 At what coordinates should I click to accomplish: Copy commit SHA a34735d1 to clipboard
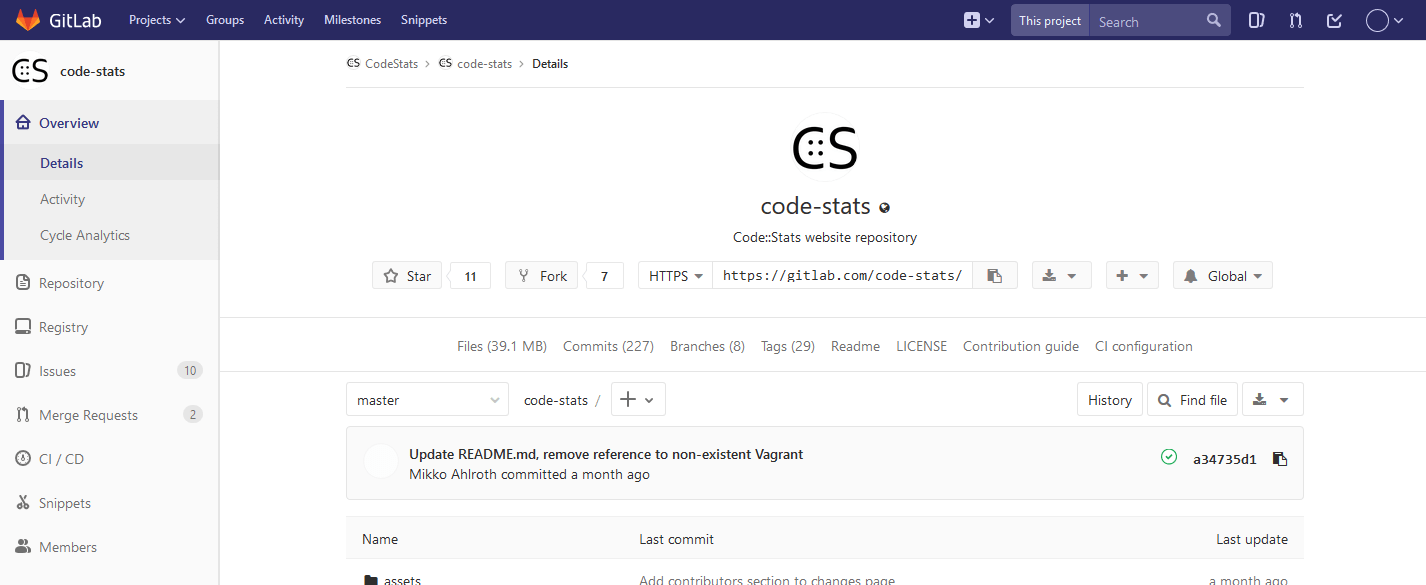point(1279,459)
